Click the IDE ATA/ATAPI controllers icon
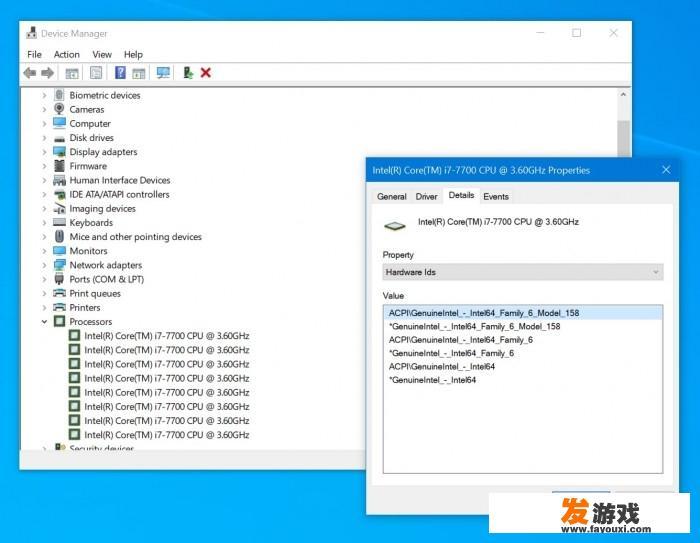700x543 pixels. pyautogui.click(x=59, y=194)
